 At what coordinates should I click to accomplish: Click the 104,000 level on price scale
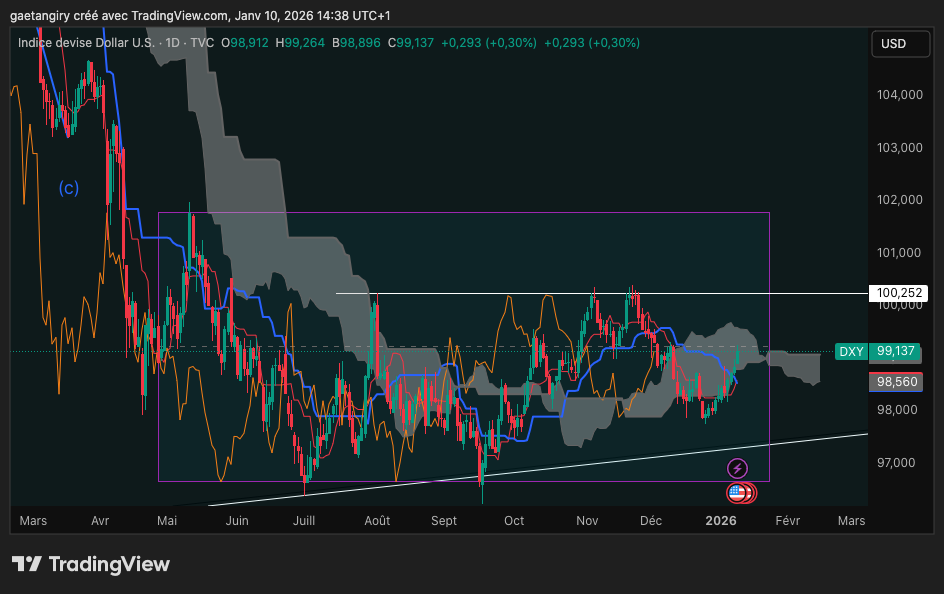[899, 95]
